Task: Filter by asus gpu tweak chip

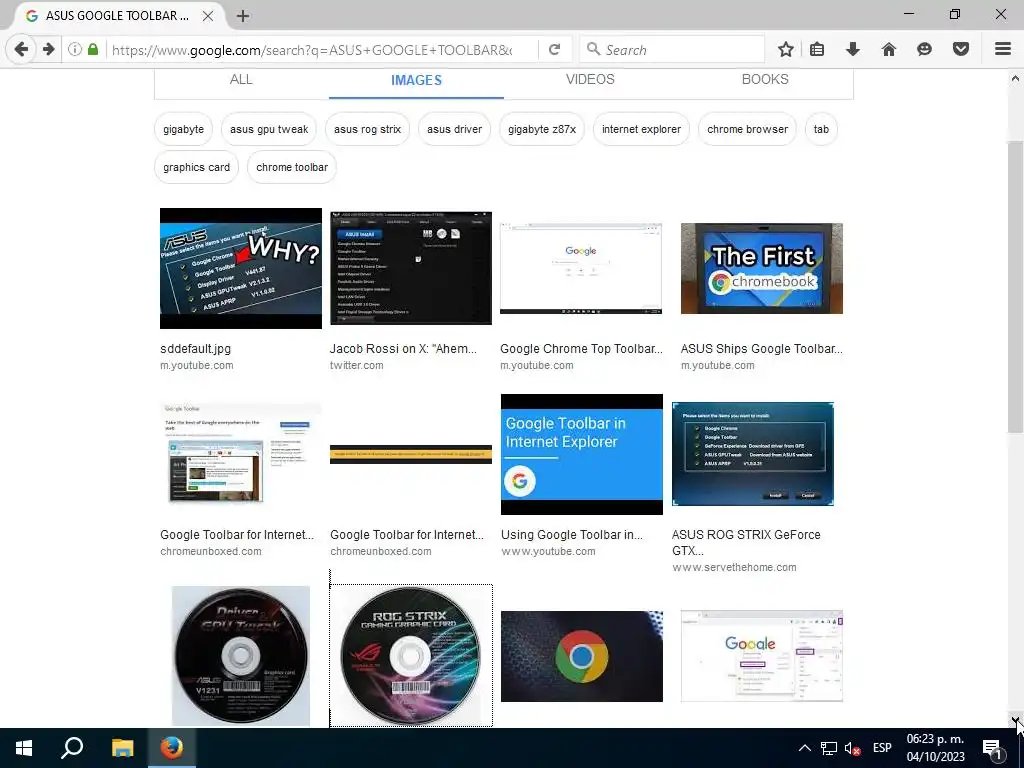Action: pos(269,129)
